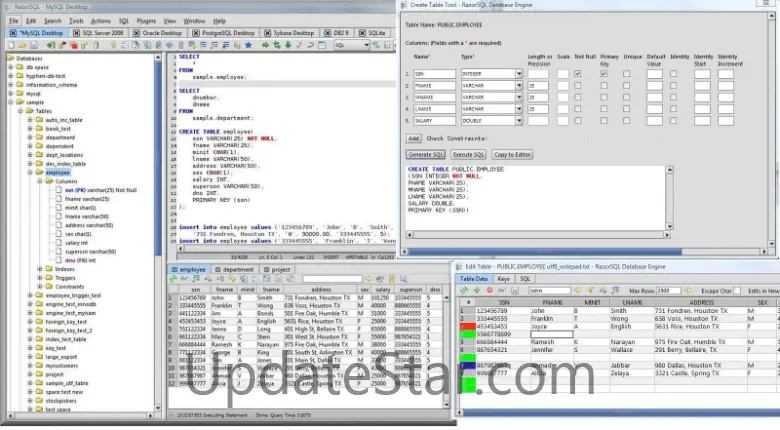Collapse the Tables folder expander

pos(20,111)
